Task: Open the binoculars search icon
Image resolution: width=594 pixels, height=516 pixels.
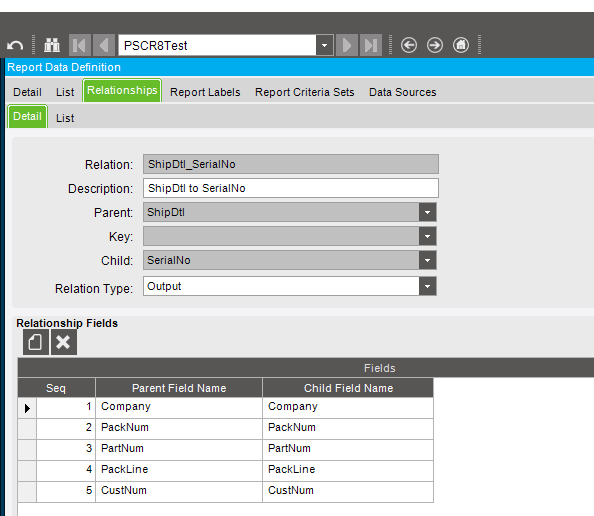Action: (52, 45)
